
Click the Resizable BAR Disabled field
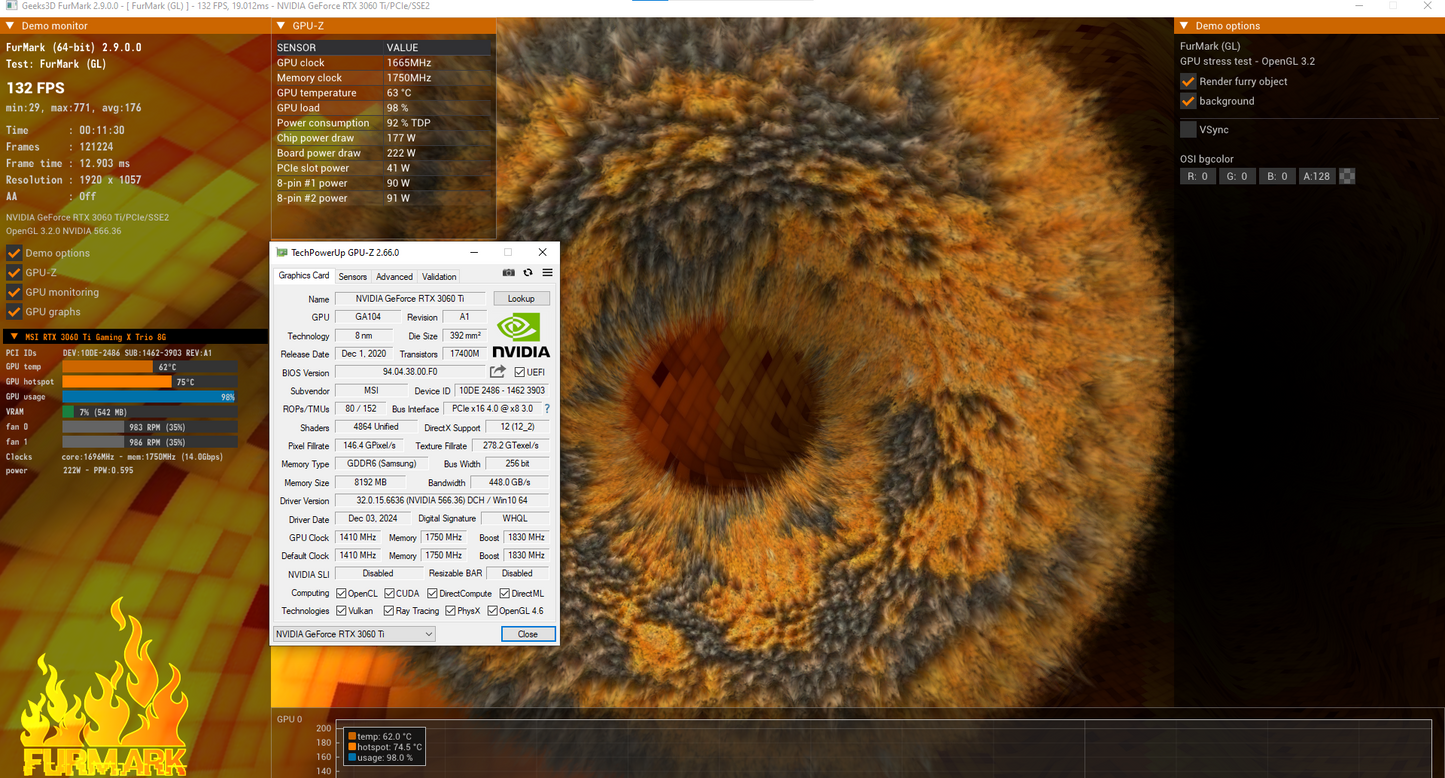(x=517, y=573)
